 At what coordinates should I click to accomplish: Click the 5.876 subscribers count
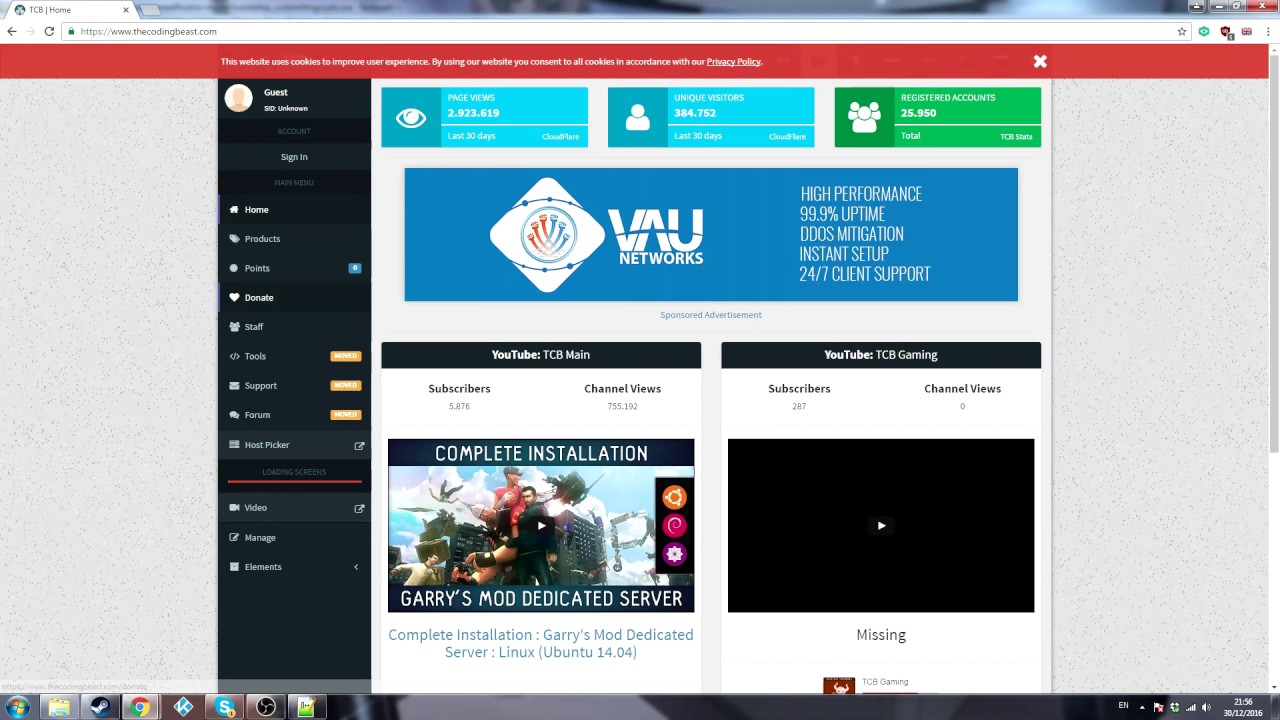click(459, 407)
